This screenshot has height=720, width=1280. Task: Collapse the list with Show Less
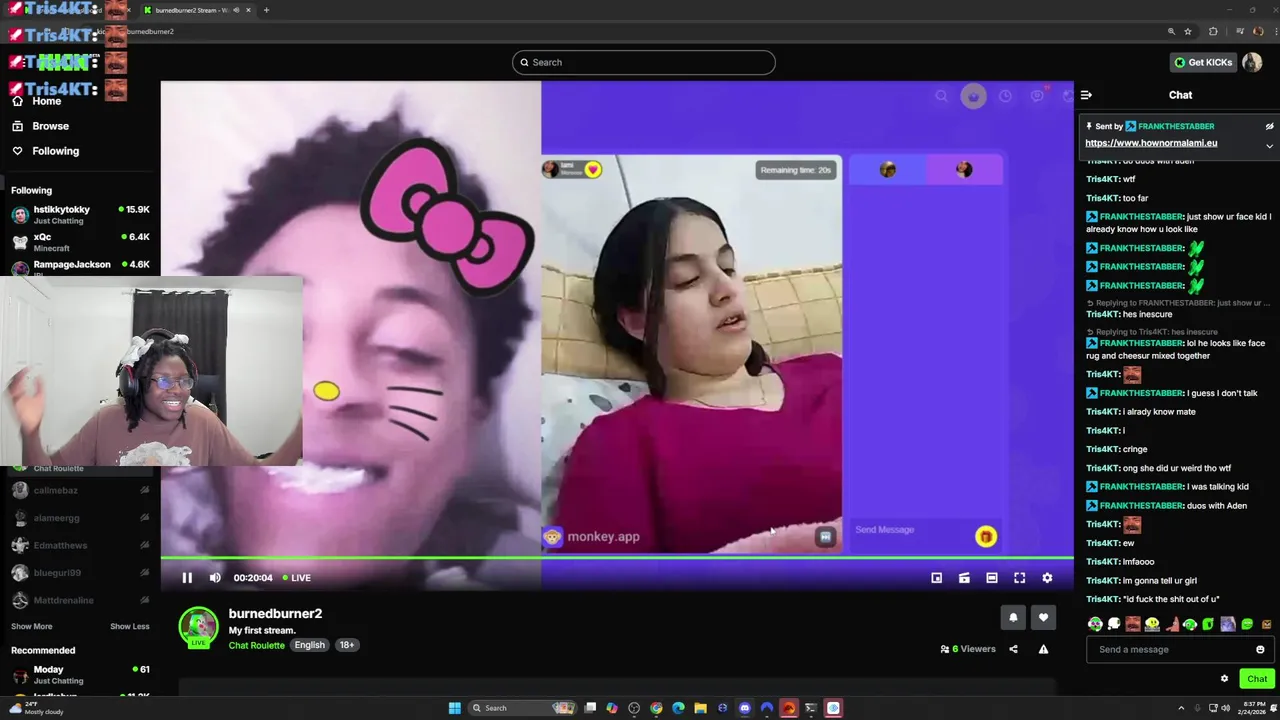tap(129, 626)
